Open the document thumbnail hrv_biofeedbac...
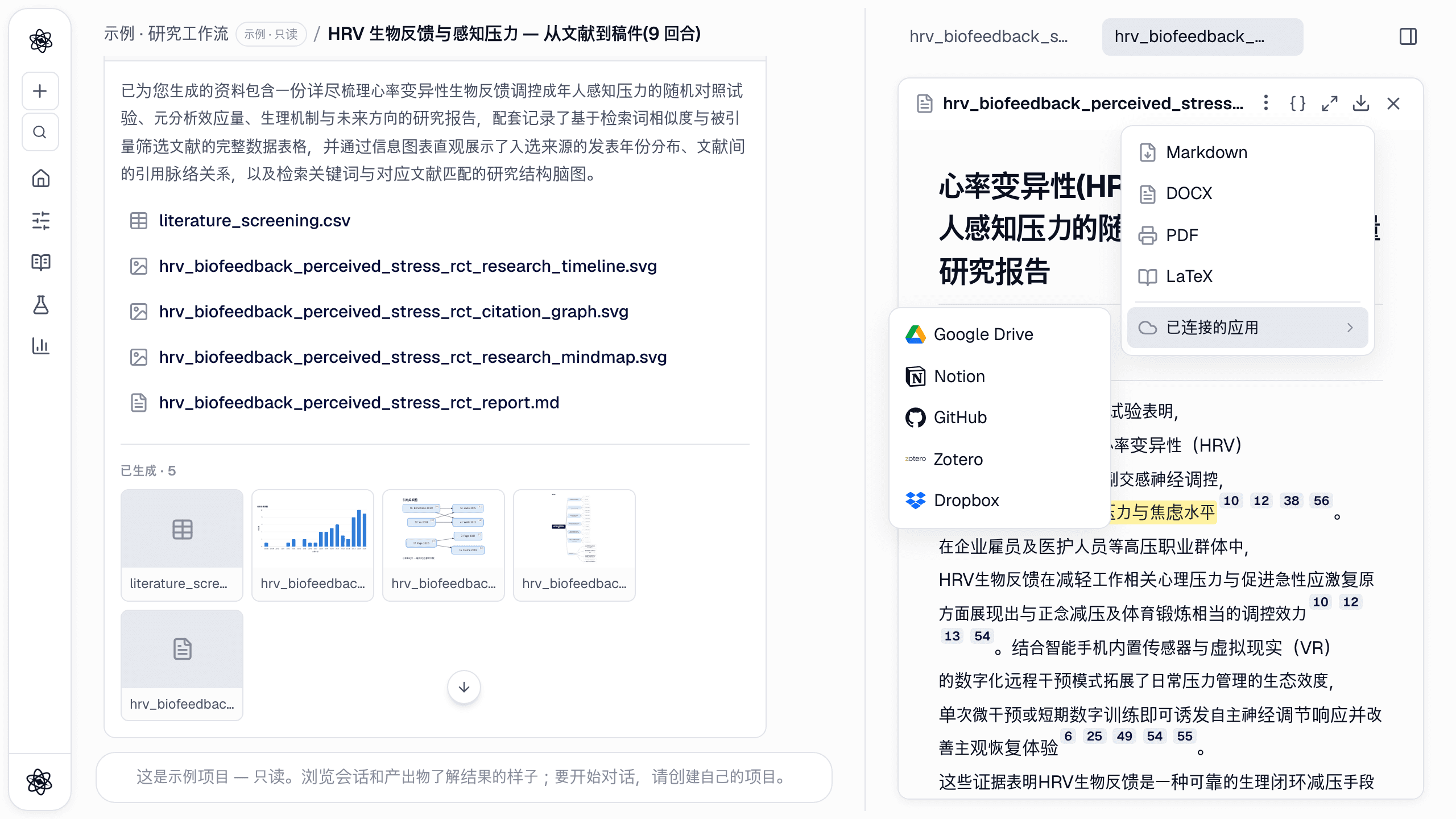1456x819 pixels. 182,665
